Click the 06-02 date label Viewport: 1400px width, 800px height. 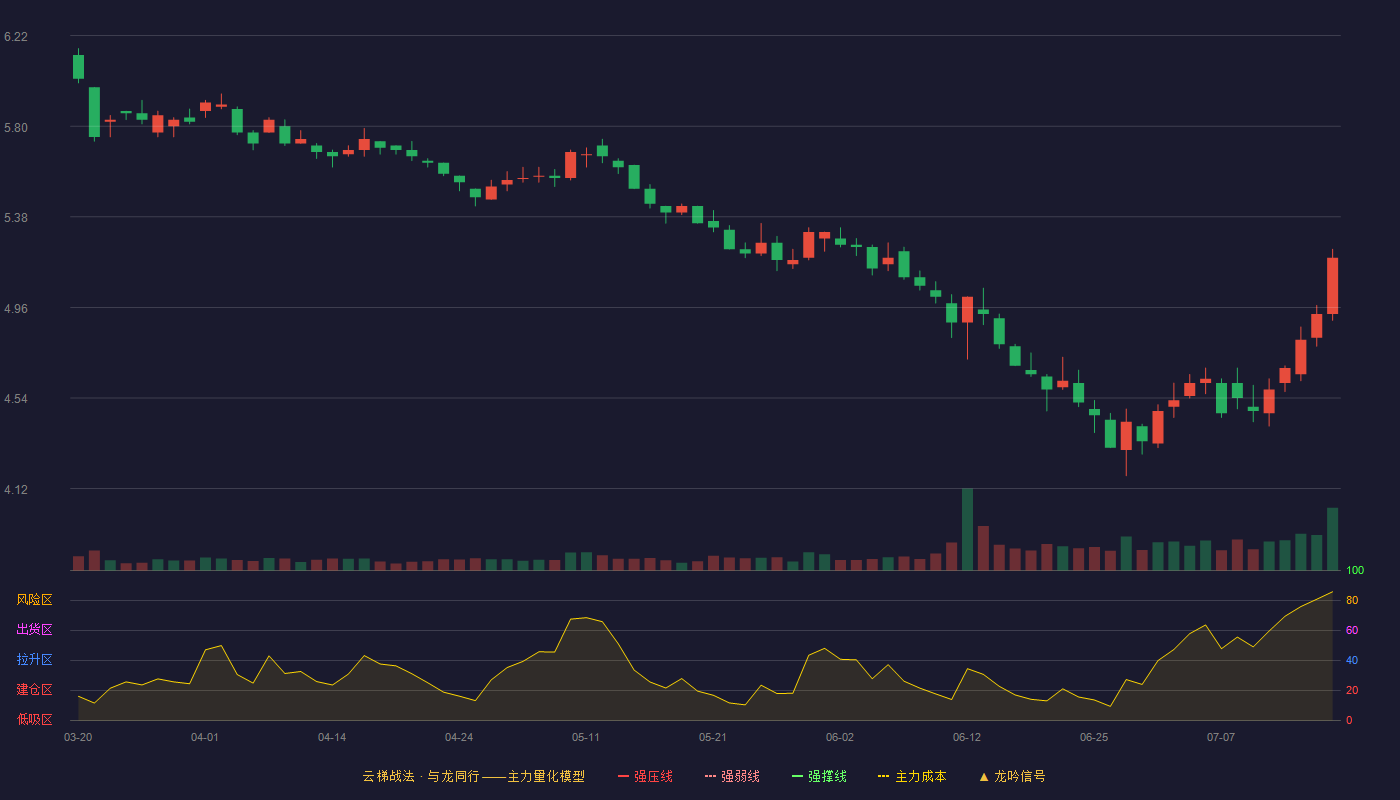(840, 737)
